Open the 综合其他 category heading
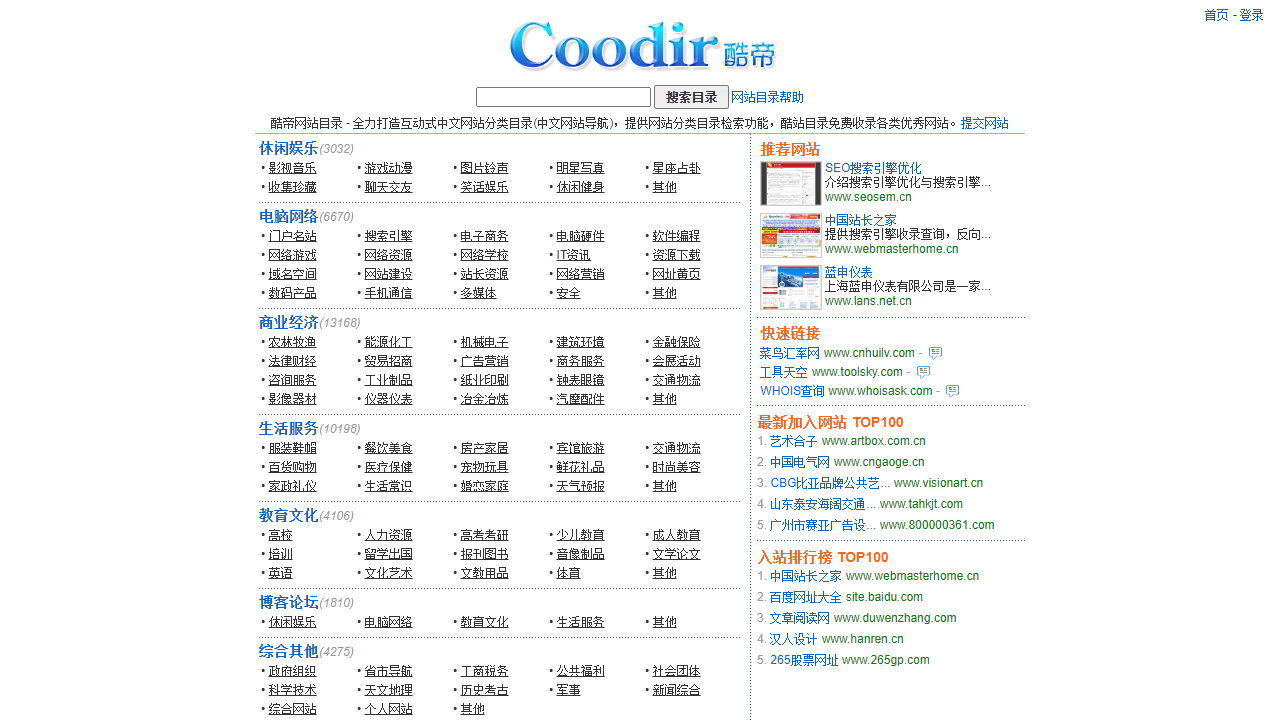The image size is (1280, 720). pos(288,651)
